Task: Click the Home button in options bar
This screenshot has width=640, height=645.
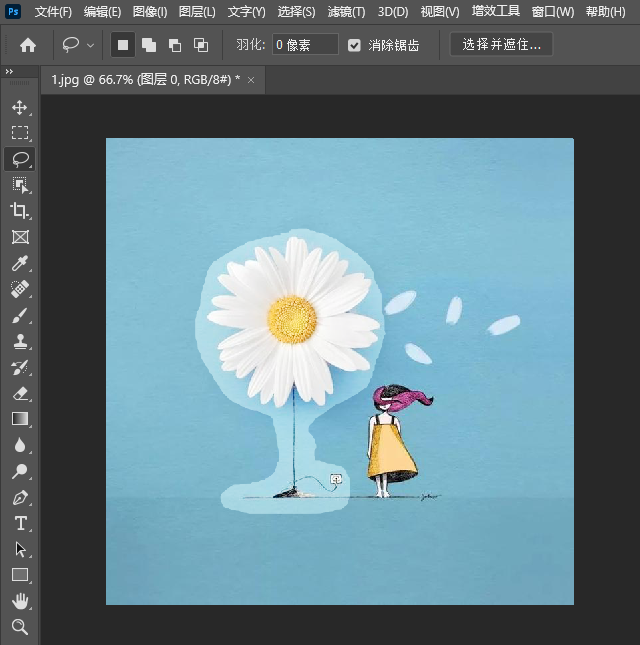Action: [28, 45]
